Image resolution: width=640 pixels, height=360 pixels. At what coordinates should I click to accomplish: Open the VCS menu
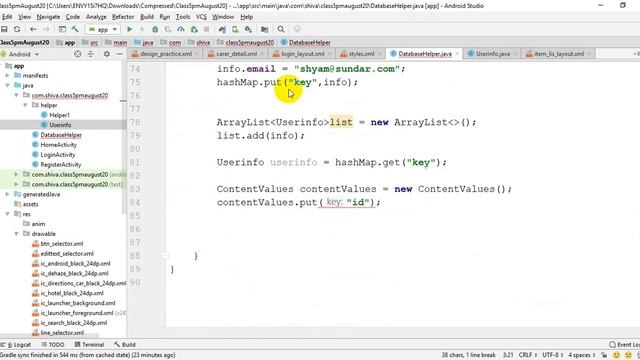point(201,17)
